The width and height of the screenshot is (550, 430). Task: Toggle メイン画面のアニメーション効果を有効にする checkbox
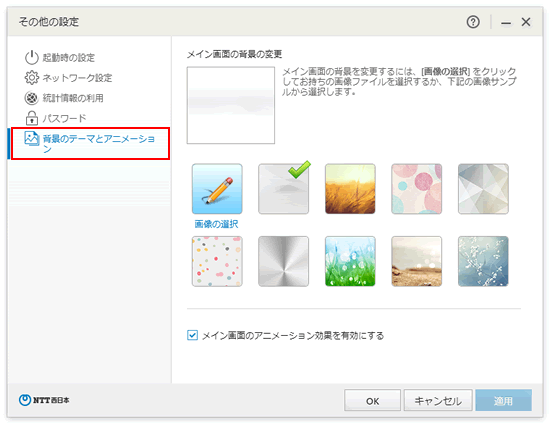tap(192, 335)
